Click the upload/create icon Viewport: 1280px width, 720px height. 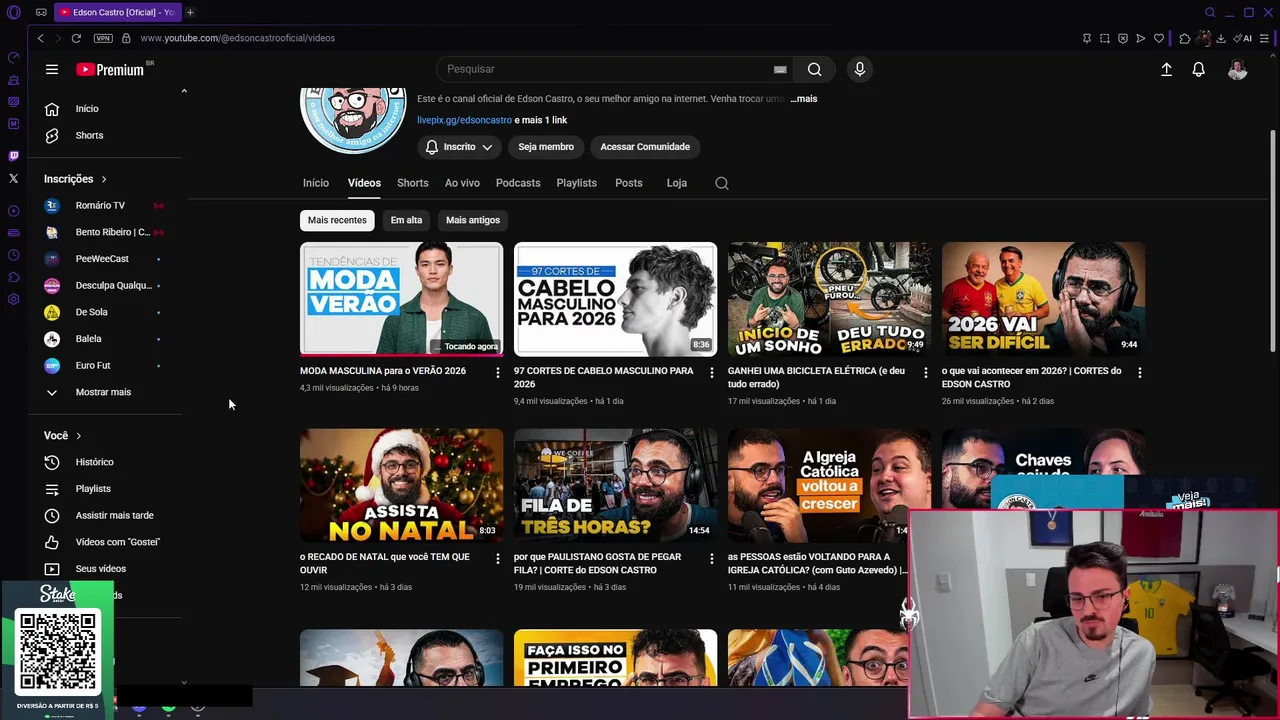pyautogui.click(x=1166, y=69)
